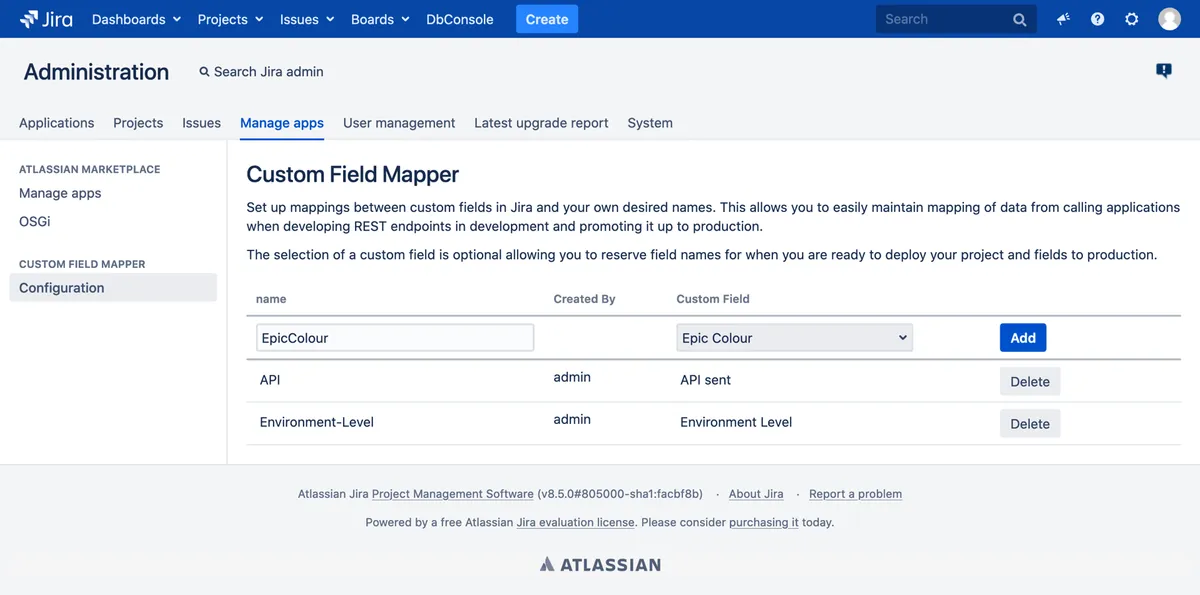This screenshot has height=595, width=1200.
Task: Click the Environment Level custom field cell
Action: (x=736, y=422)
